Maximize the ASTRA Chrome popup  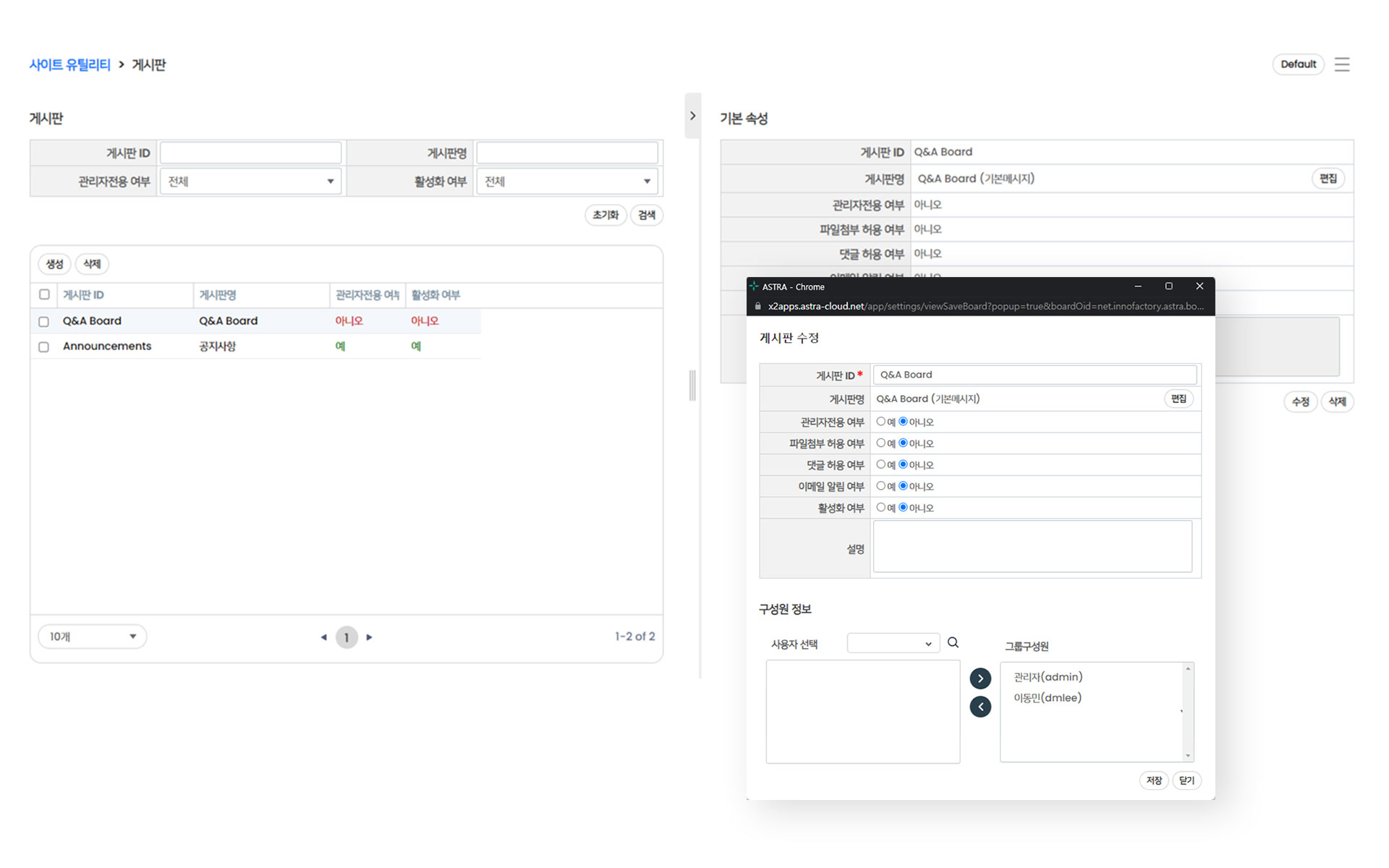(1168, 286)
